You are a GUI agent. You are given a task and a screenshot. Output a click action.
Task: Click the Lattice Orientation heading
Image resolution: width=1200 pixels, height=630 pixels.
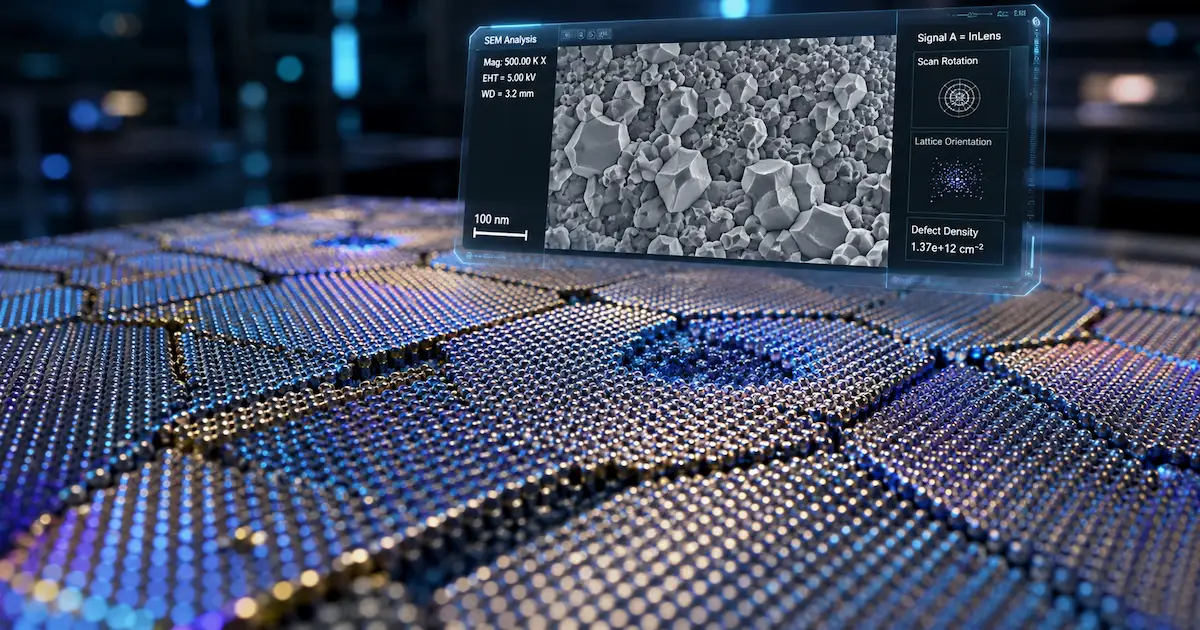click(x=954, y=142)
